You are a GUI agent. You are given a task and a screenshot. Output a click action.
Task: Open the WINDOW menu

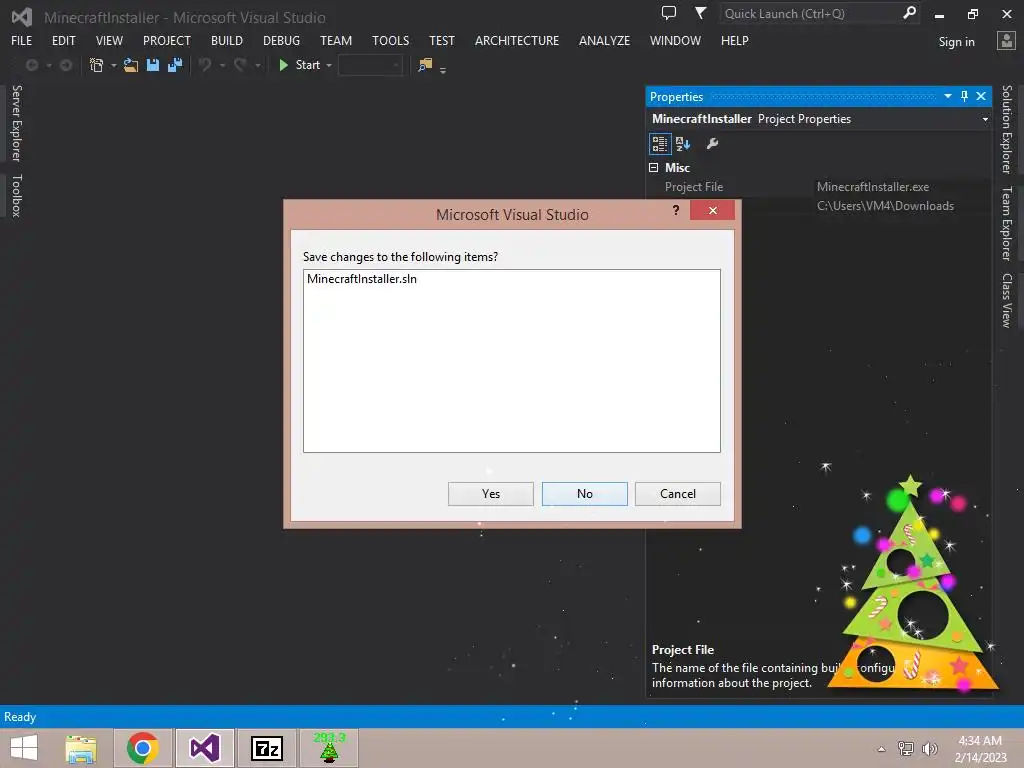[675, 40]
